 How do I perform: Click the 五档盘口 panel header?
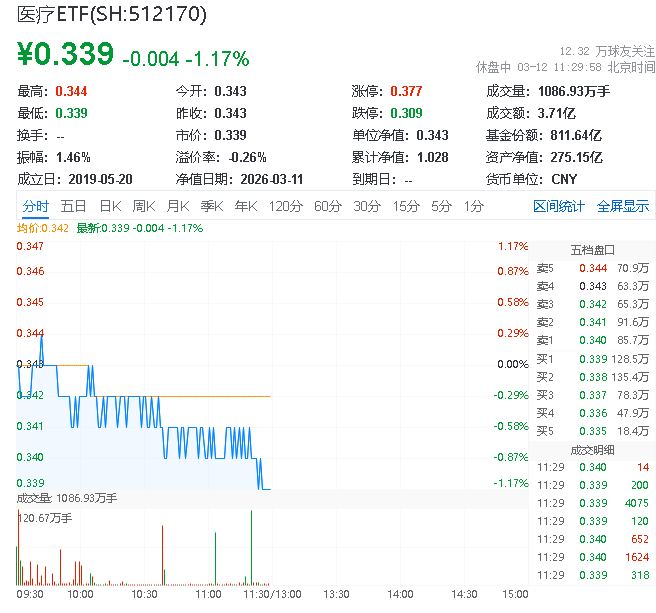click(x=592, y=250)
